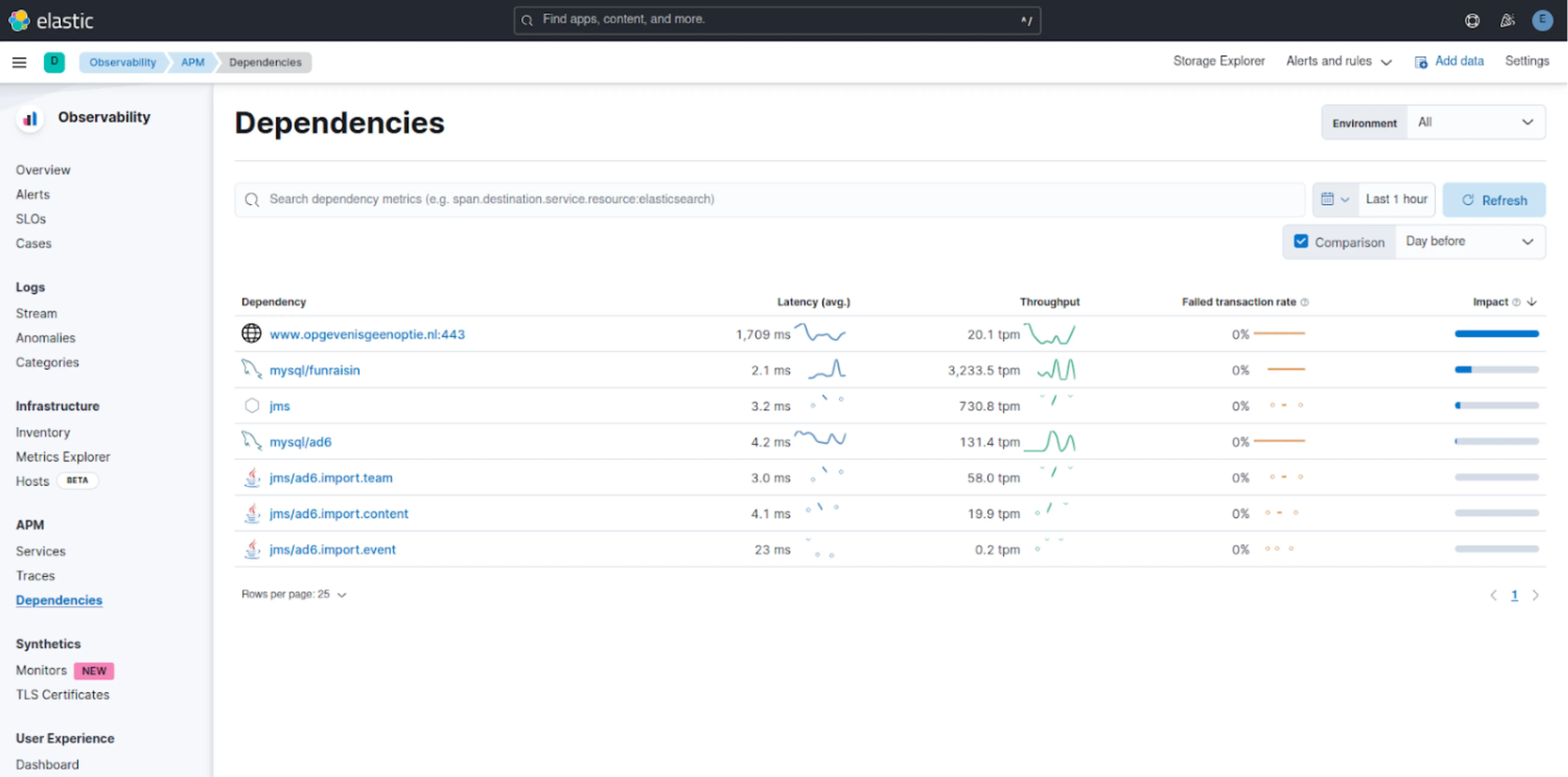Open the www.opgevenisgeenoptie.nl:443 dependency link
This screenshot has width=1568, height=777.
point(367,334)
